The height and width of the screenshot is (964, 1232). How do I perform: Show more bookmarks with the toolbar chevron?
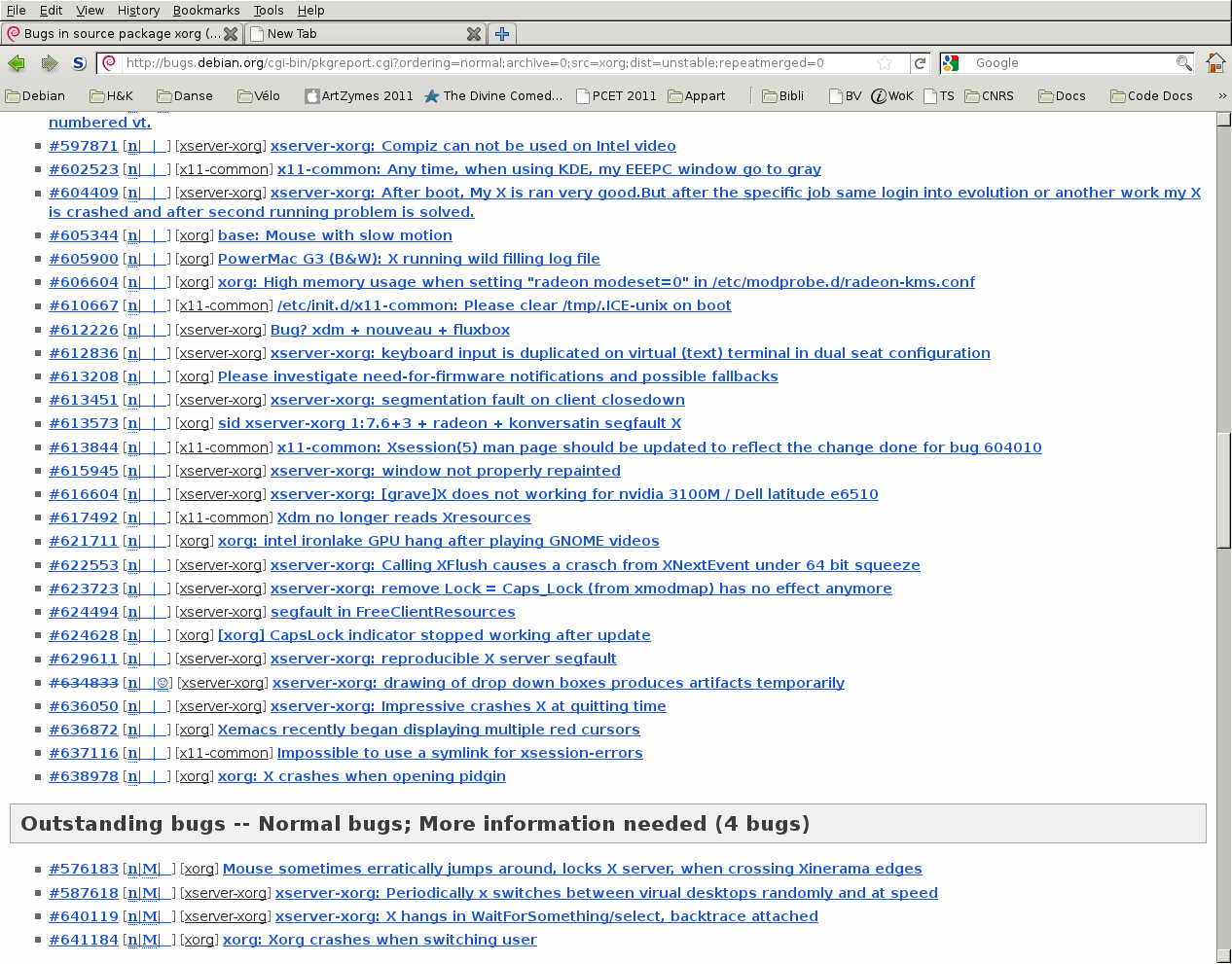1222,96
